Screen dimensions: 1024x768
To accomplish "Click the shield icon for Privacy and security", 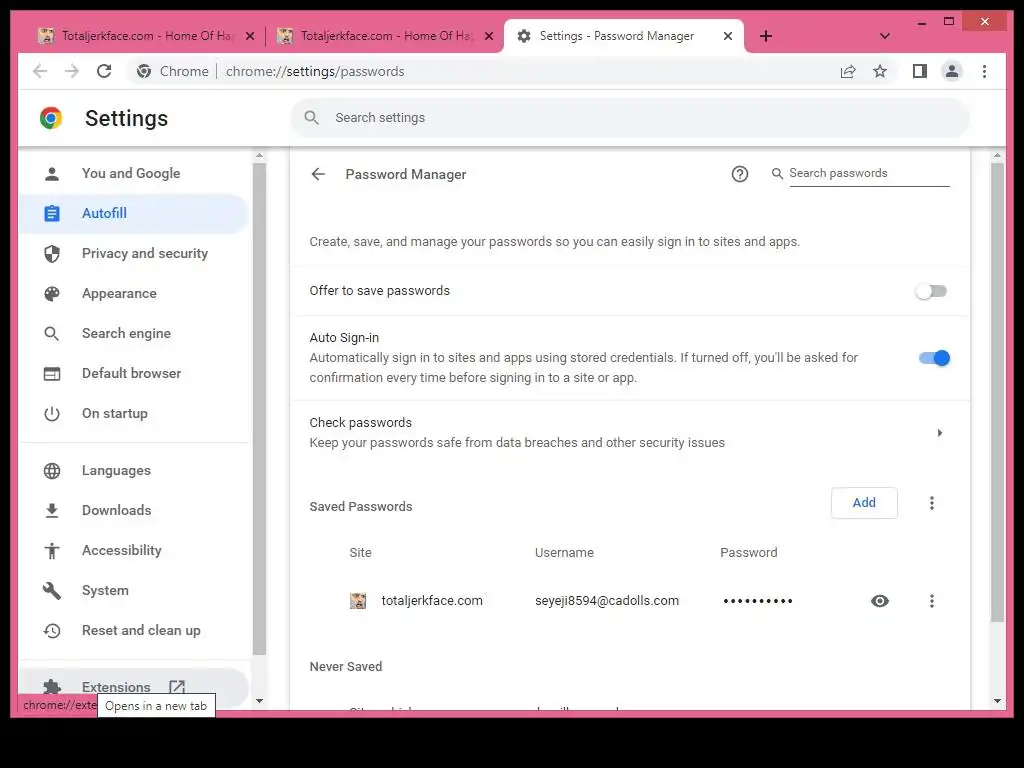I will 52,253.
